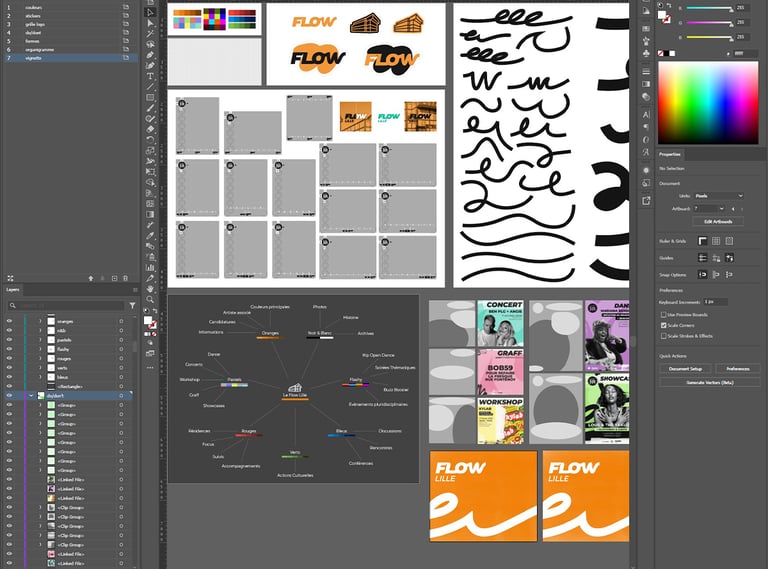
Task: Expand the bleus sublayer
Action: pyautogui.click(x=41, y=377)
